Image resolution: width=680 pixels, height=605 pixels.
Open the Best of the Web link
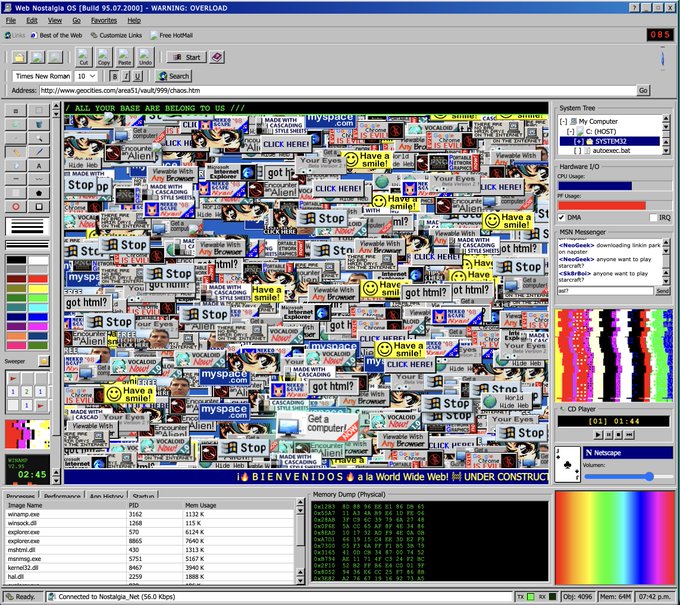[56, 36]
